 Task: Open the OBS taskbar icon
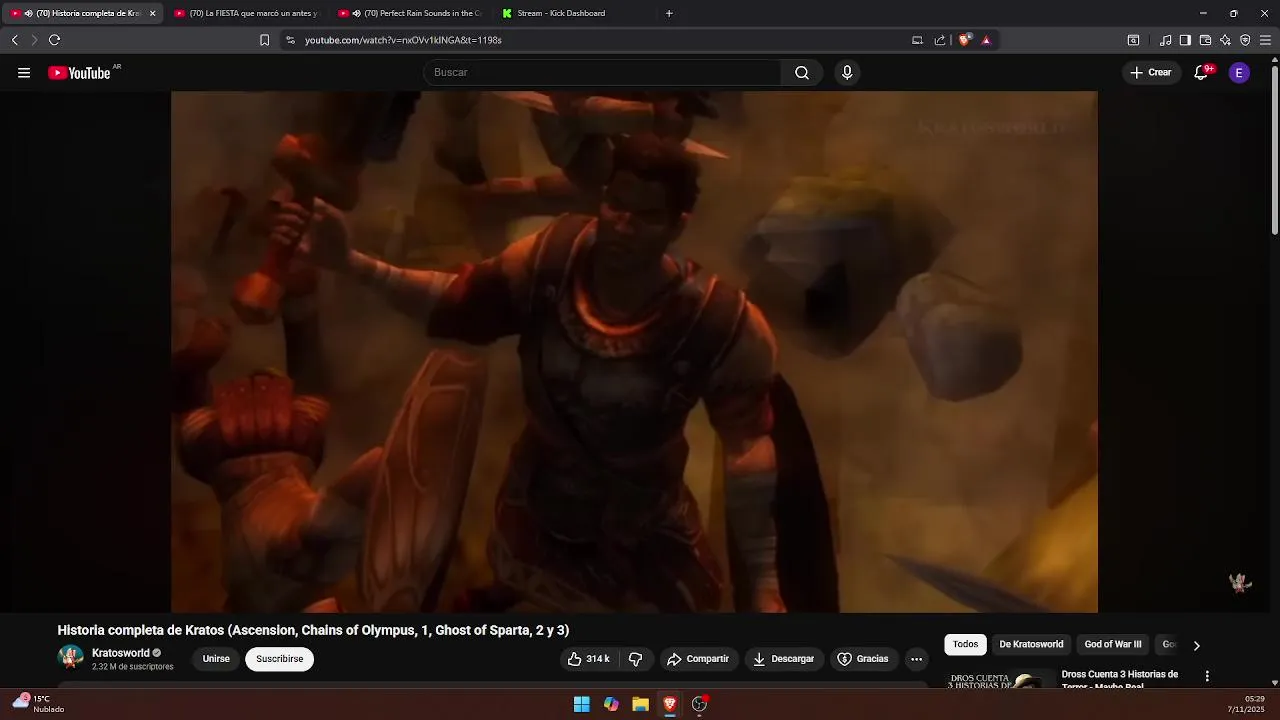pyautogui.click(x=700, y=704)
